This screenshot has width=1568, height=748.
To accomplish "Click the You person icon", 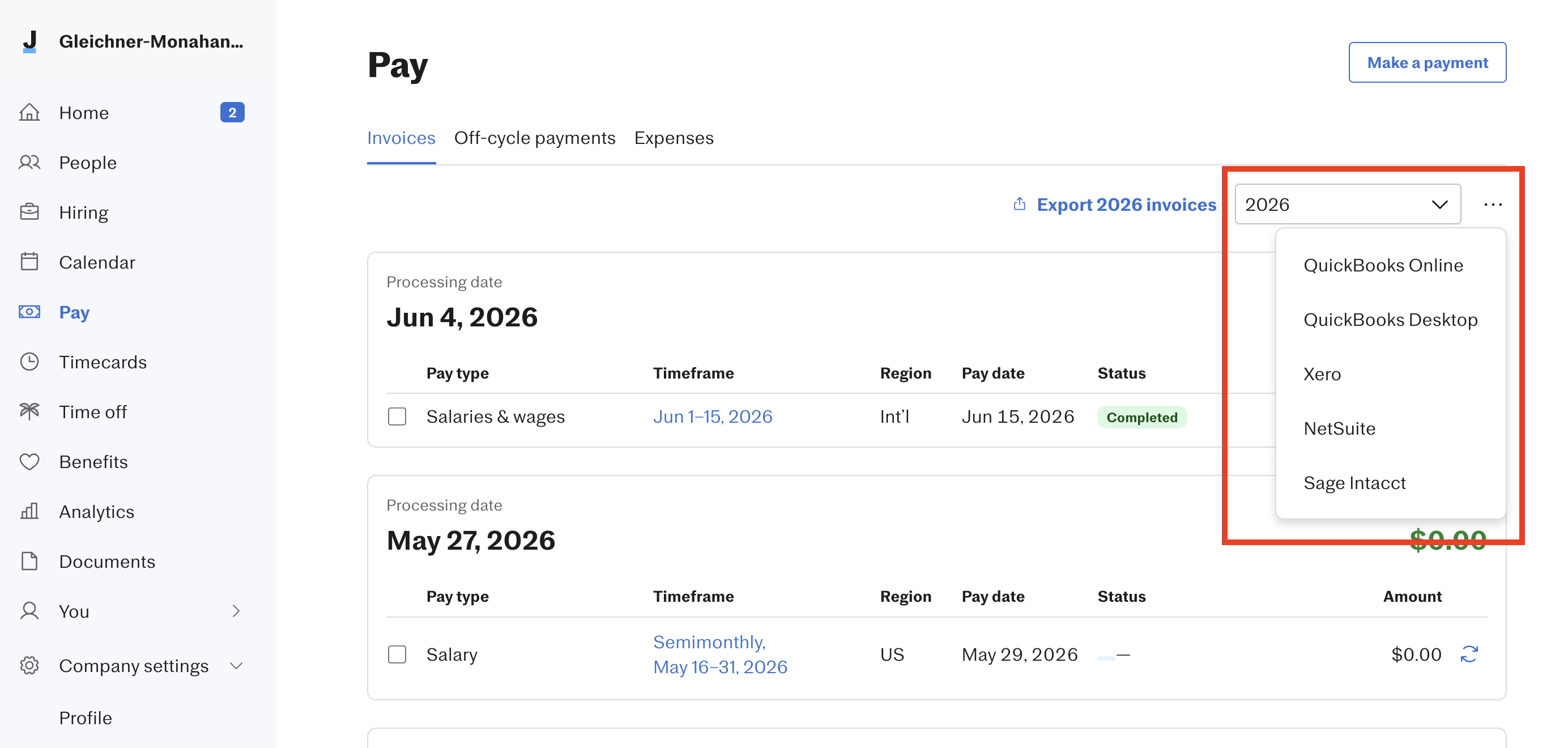I will click(29, 611).
